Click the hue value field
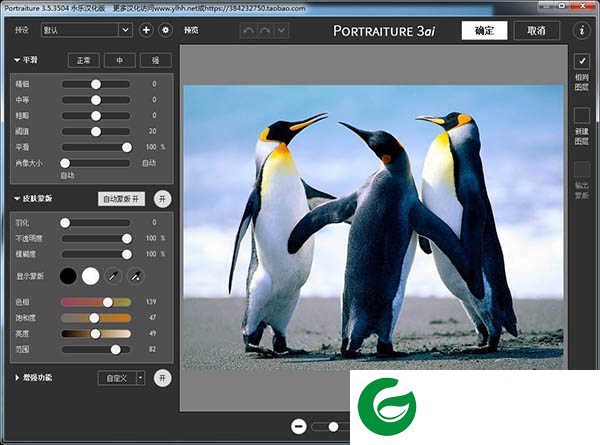Screen dimensions: 600x445 (x=151, y=302)
